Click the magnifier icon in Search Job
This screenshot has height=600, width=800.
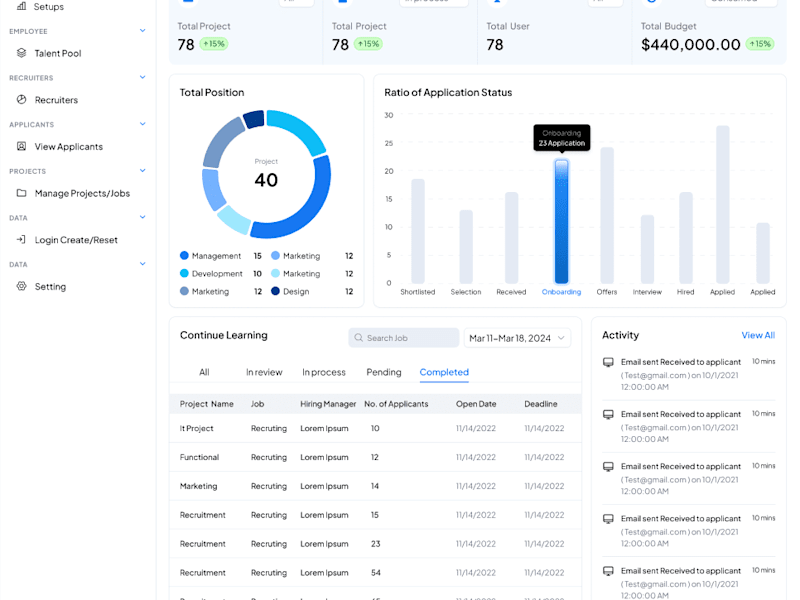tap(359, 338)
